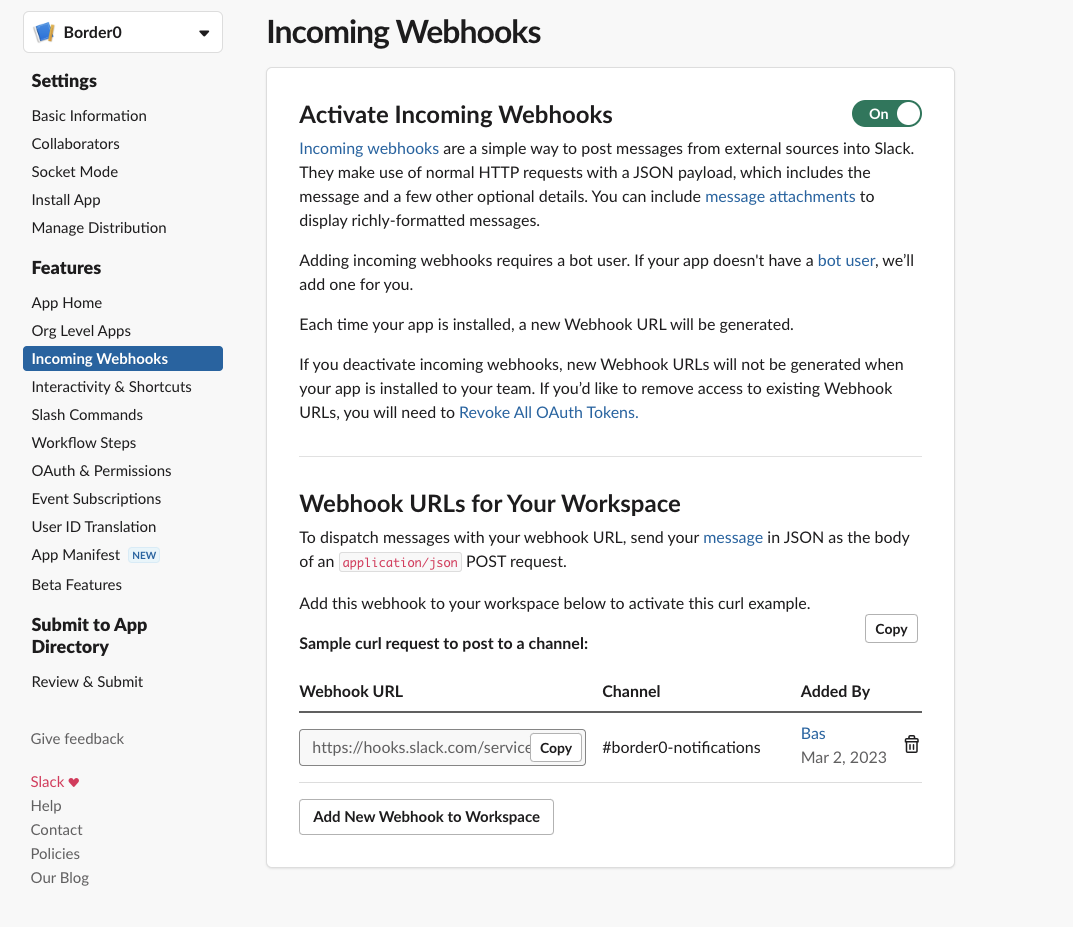This screenshot has width=1073, height=927.
Task: Click the Webhook URL column header
Action: pos(351,692)
